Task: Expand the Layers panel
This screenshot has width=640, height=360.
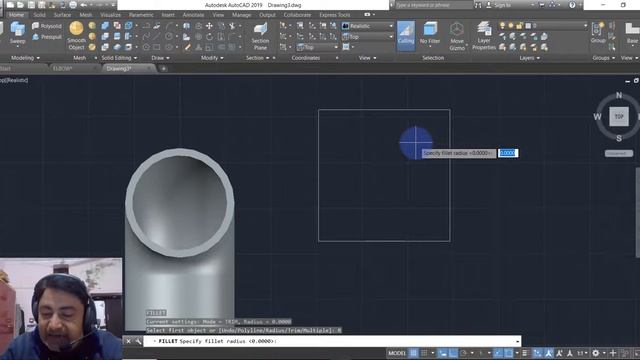Action: [x=530, y=58]
